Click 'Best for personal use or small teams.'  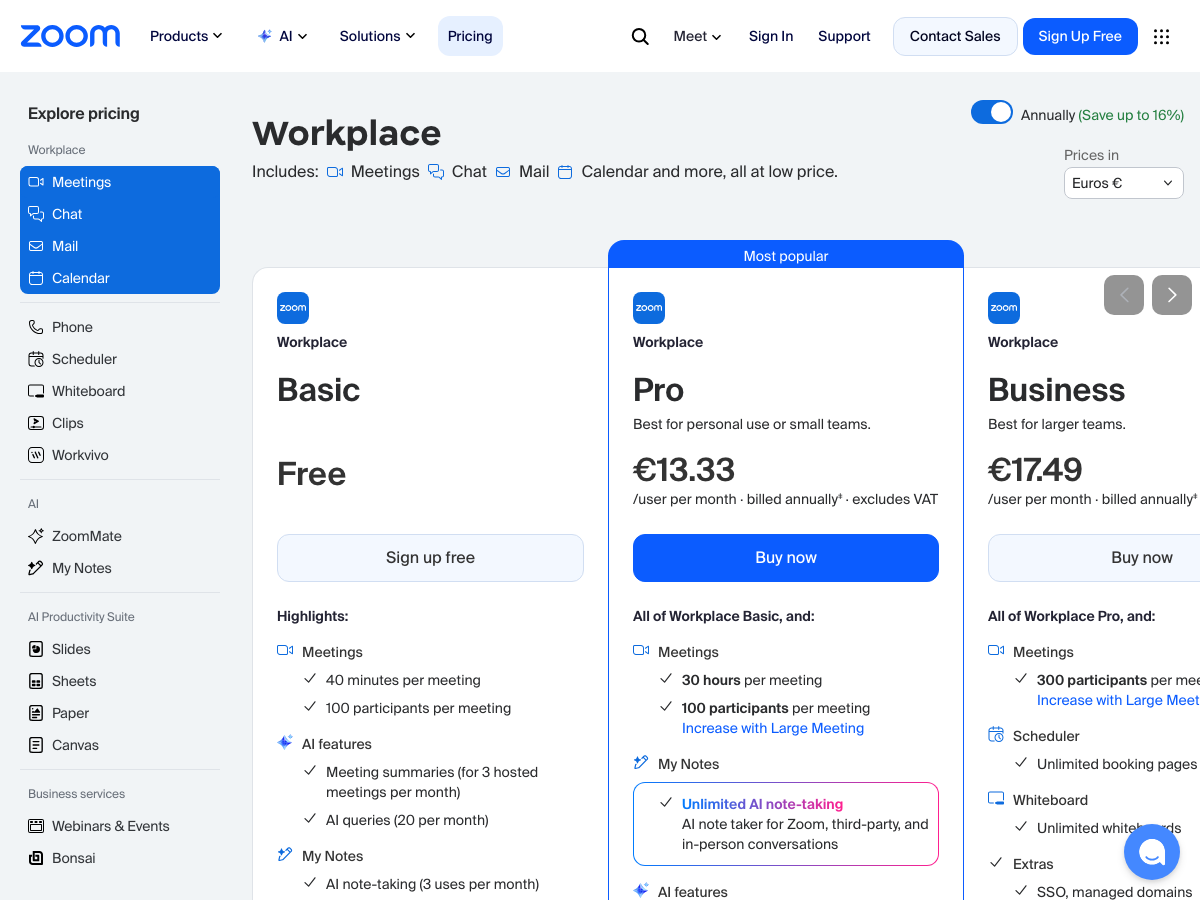pyautogui.click(x=752, y=424)
